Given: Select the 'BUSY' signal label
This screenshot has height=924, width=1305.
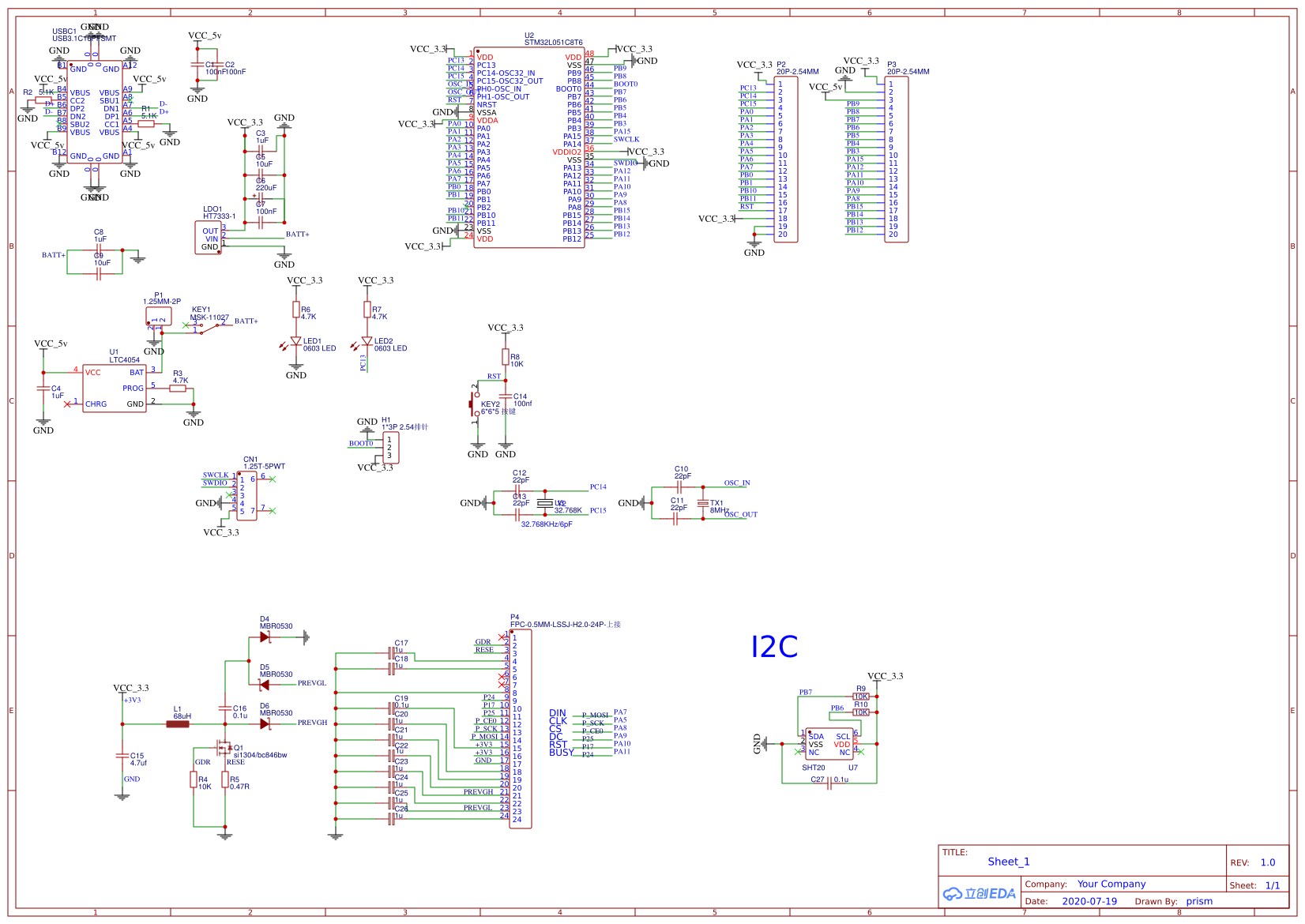Looking at the screenshot, I should pos(562,753).
